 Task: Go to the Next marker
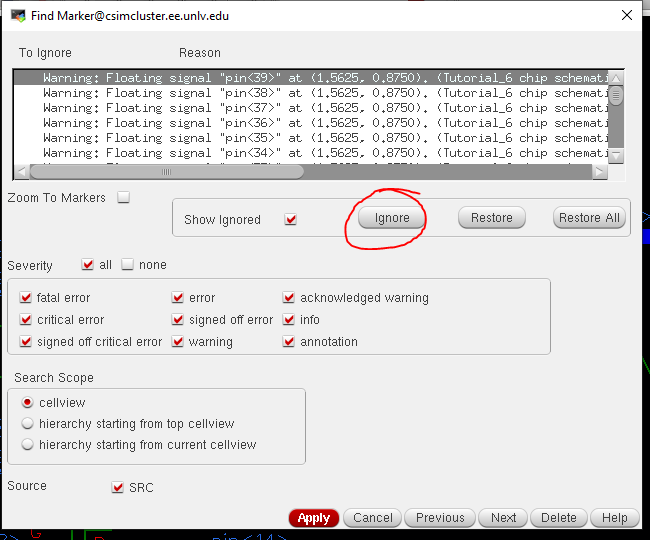point(503,518)
